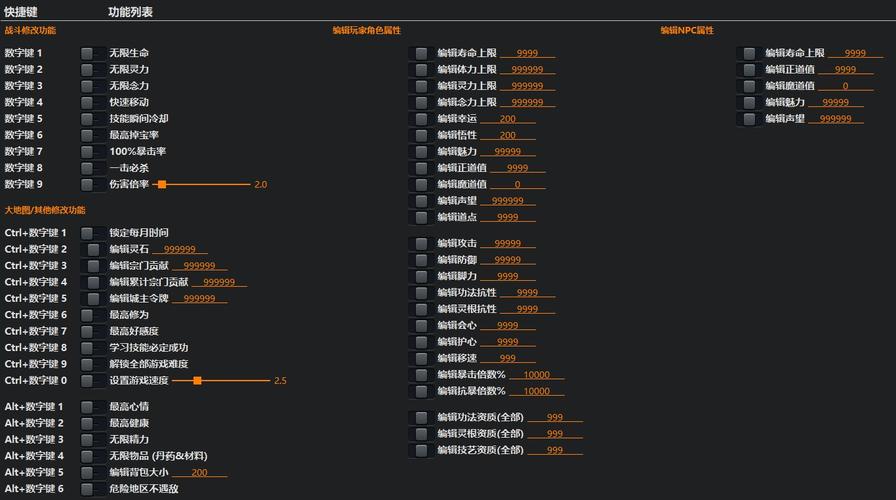The width and height of the screenshot is (896, 500).
Task: Toggle 无限生命 cheat switch
Action: 93,53
